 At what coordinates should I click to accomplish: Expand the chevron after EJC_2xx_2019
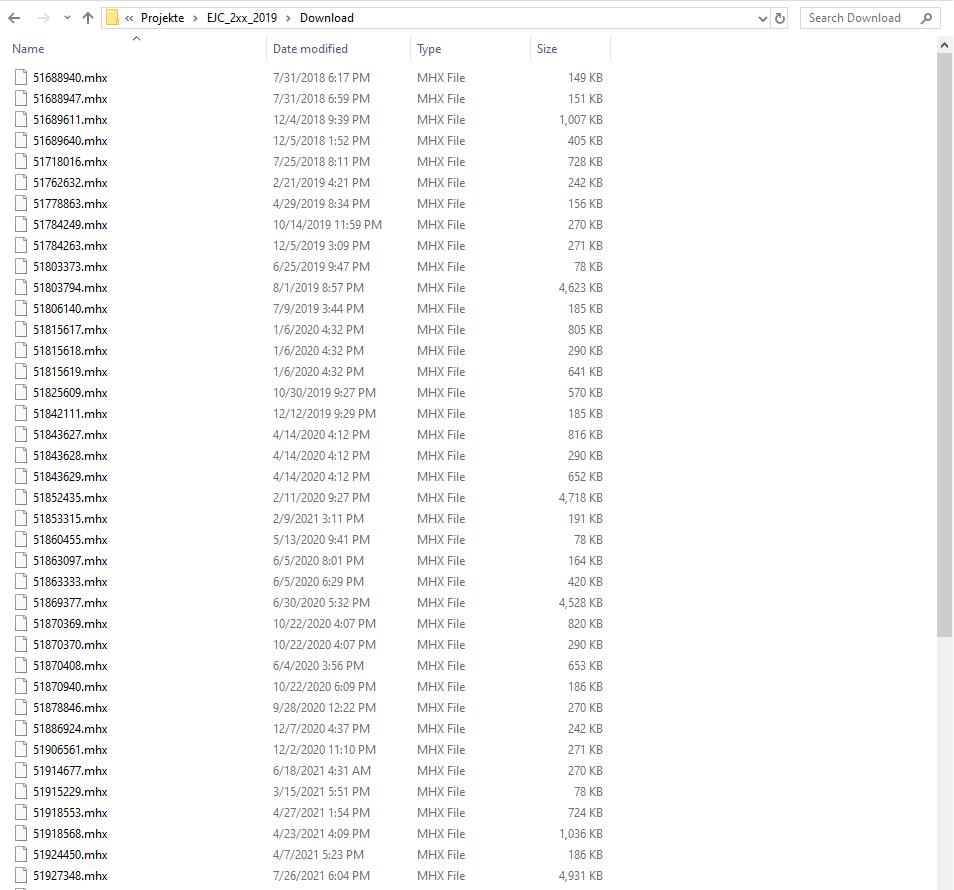288,18
